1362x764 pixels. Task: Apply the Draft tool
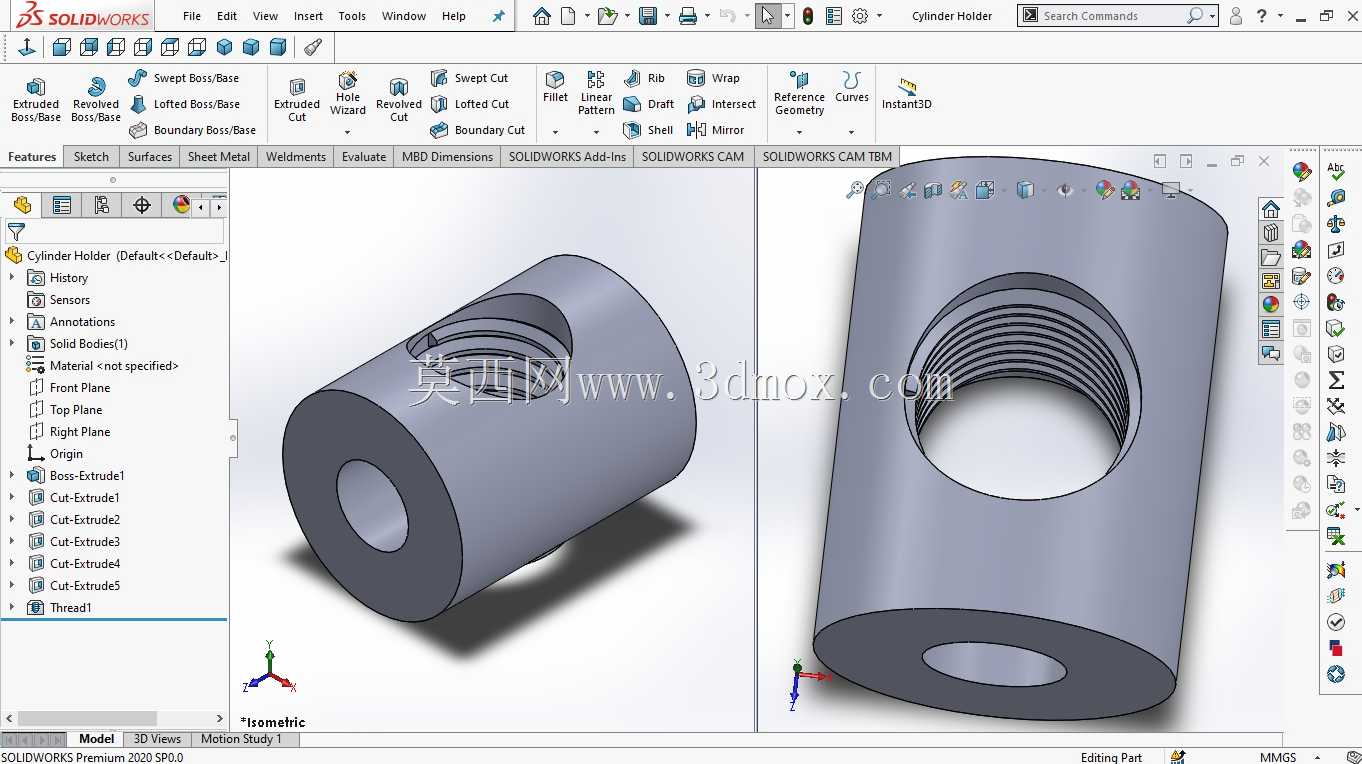pos(648,104)
